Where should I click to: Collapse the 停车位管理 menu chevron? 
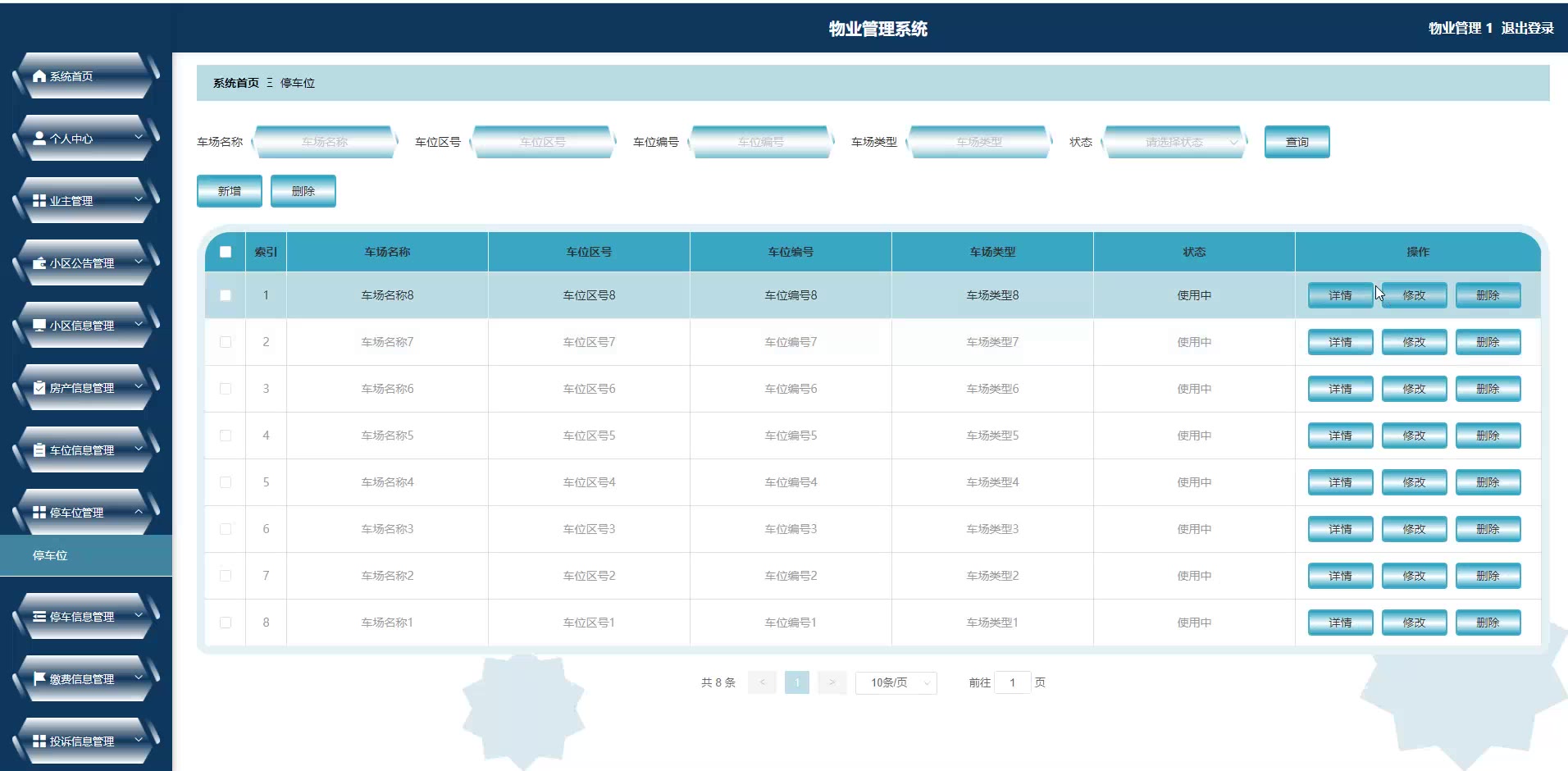139,512
